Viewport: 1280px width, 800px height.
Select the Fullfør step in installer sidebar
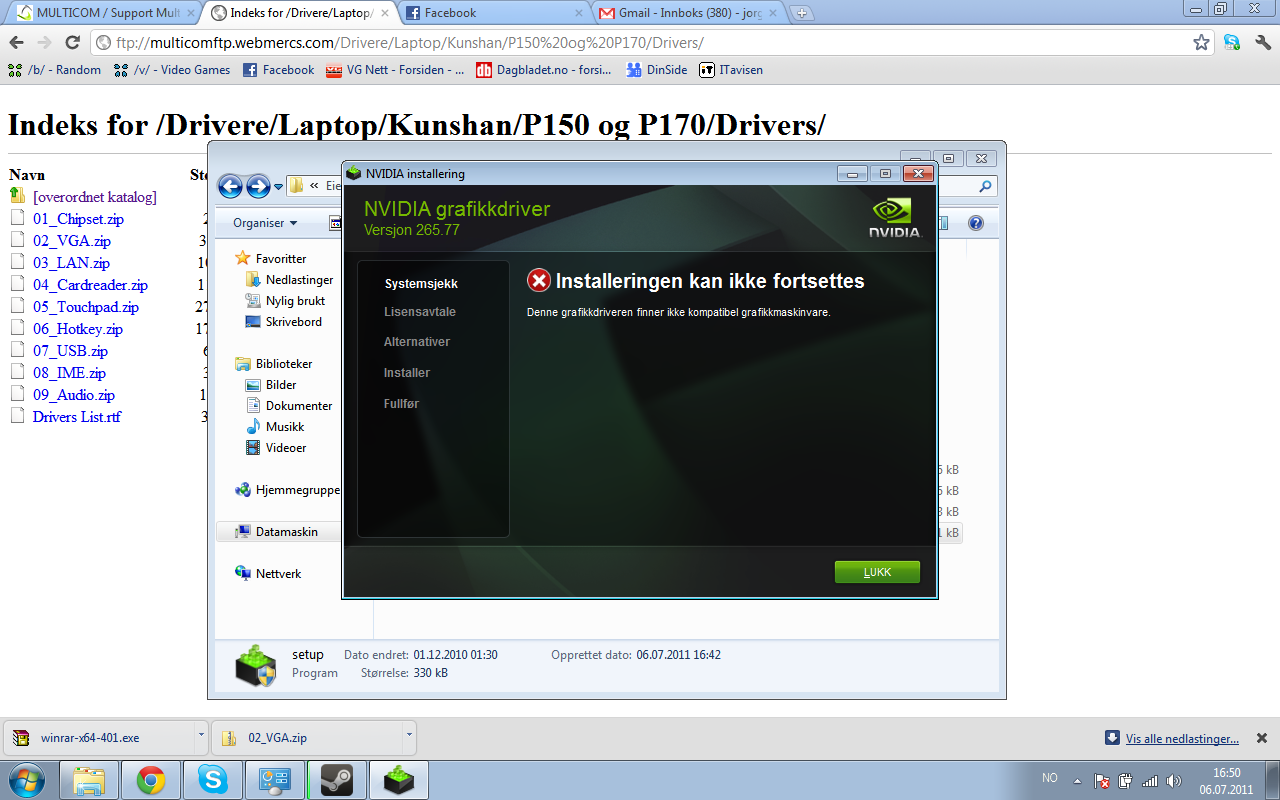coord(402,404)
